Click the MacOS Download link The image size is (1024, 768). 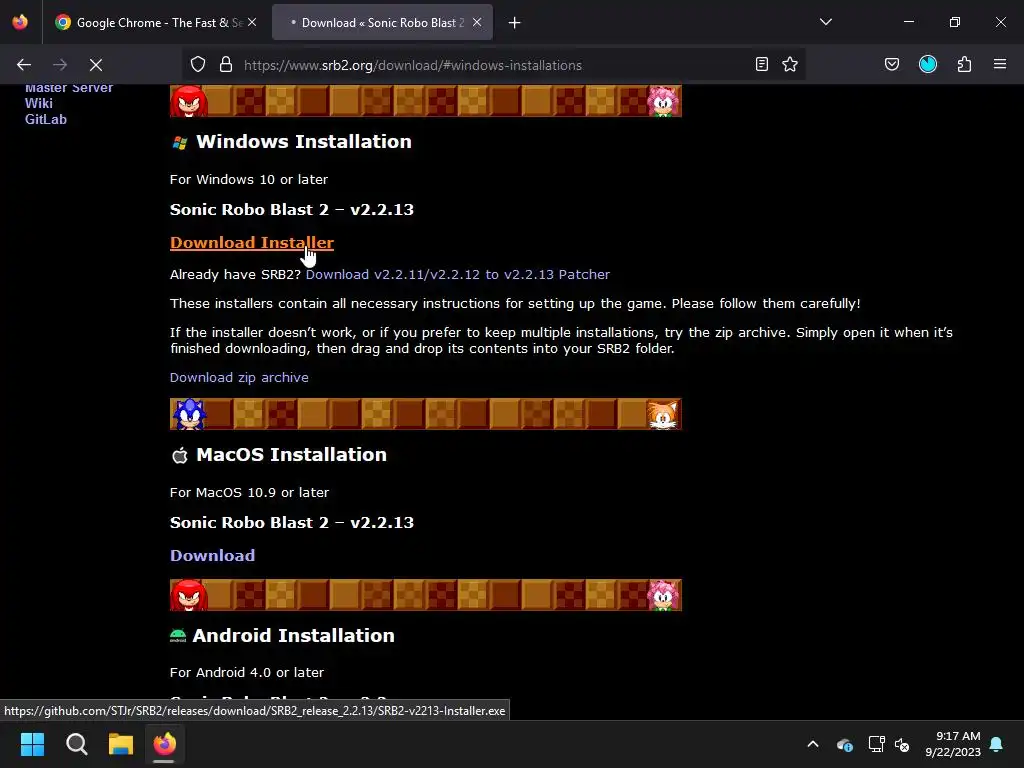tap(212, 555)
